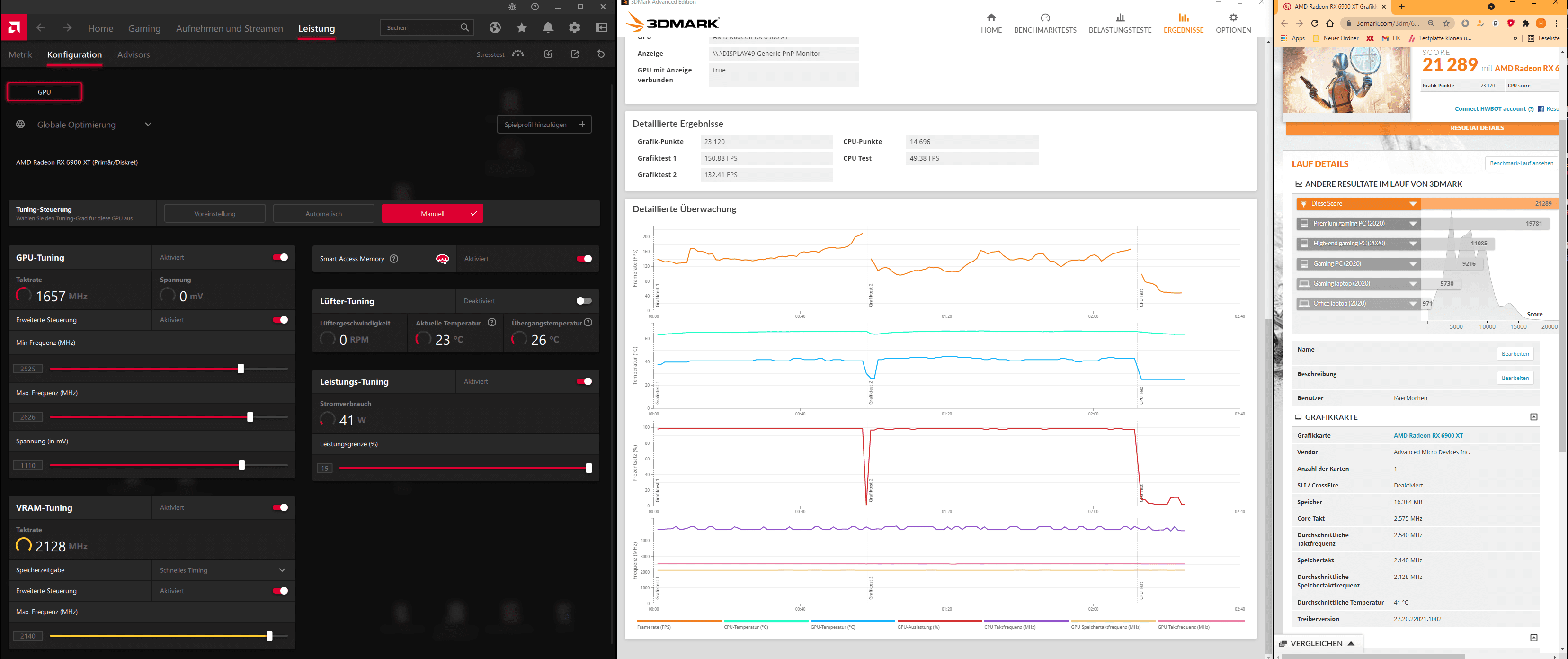The width and height of the screenshot is (1568, 659).
Task: Open favorites star icon in AMD software
Action: 522,27
